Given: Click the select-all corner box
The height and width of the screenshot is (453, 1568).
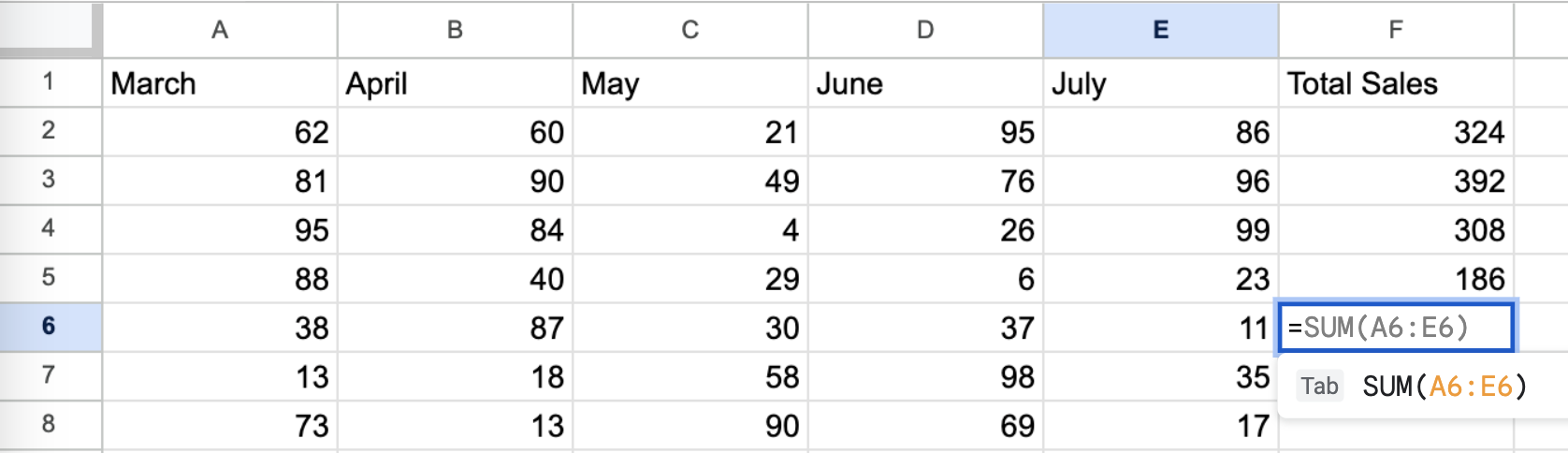Looking at the screenshot, I should click(51, 27).
